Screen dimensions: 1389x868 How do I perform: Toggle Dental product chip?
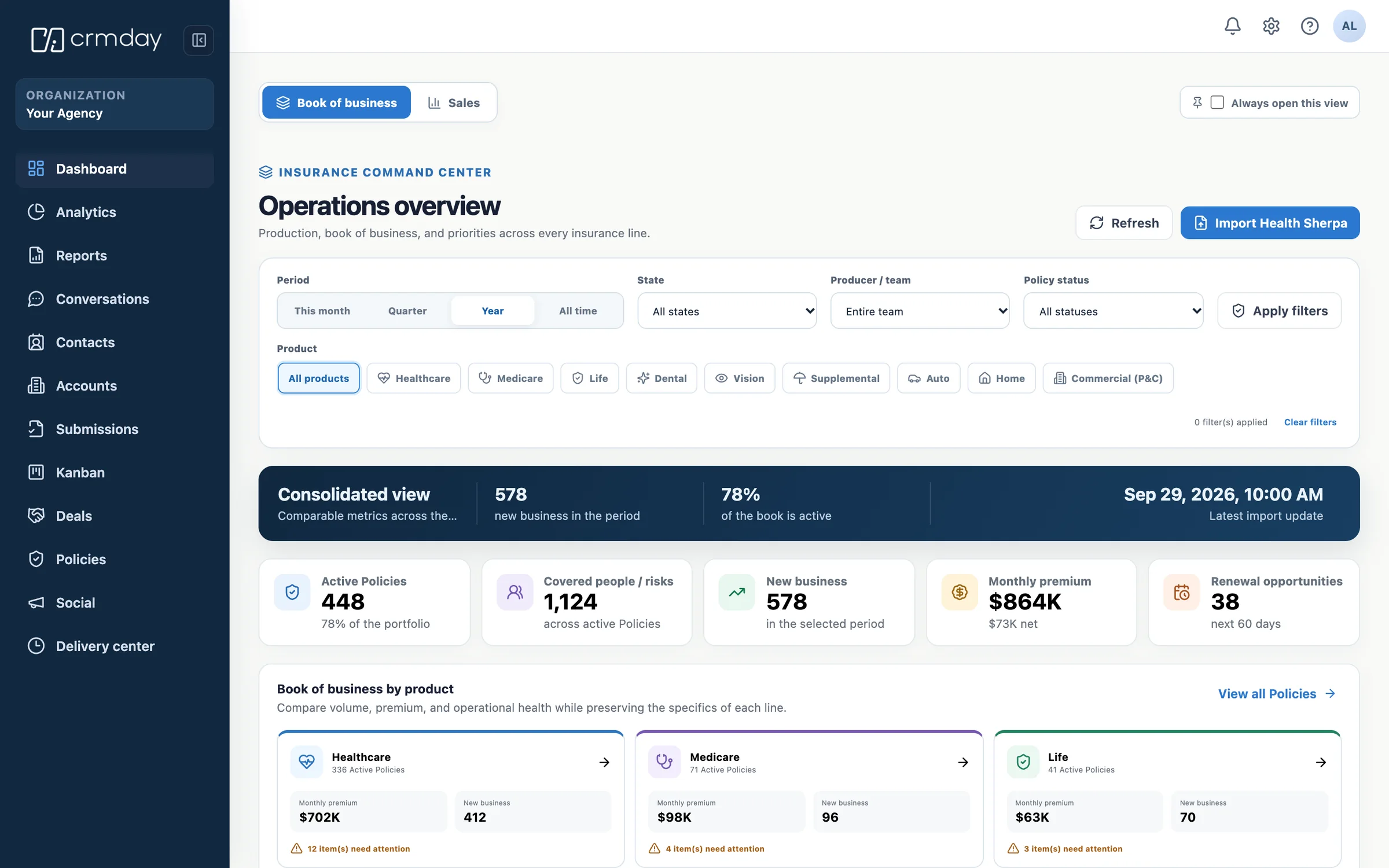[x=662, y=378]
